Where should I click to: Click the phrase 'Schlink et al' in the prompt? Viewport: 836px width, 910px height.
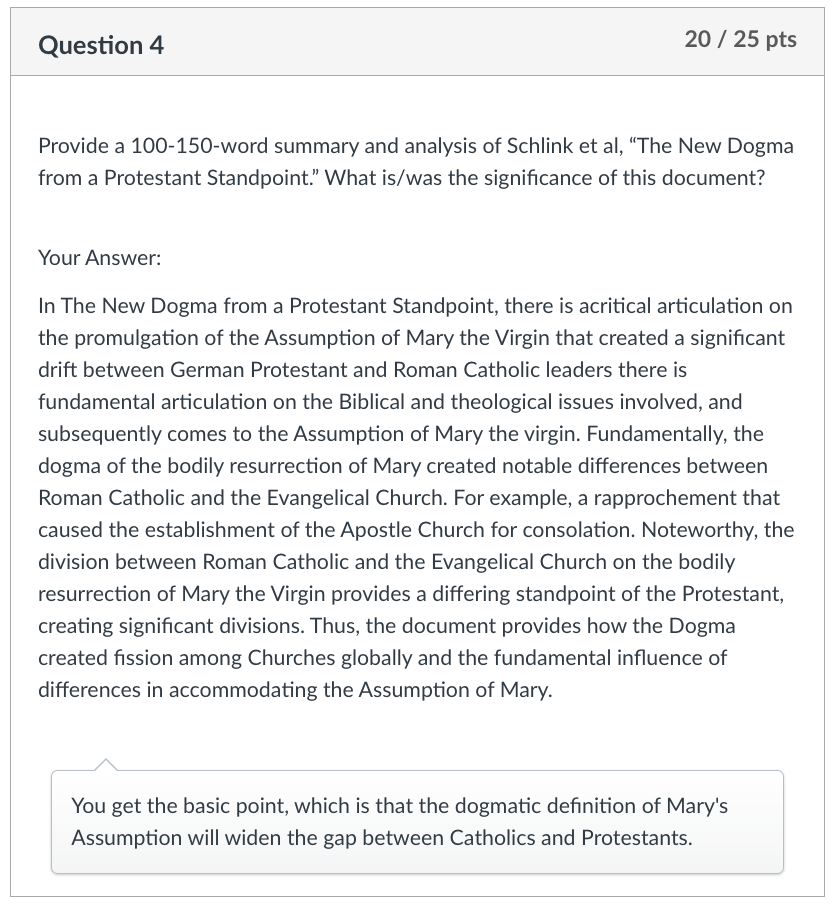[564, 146]
